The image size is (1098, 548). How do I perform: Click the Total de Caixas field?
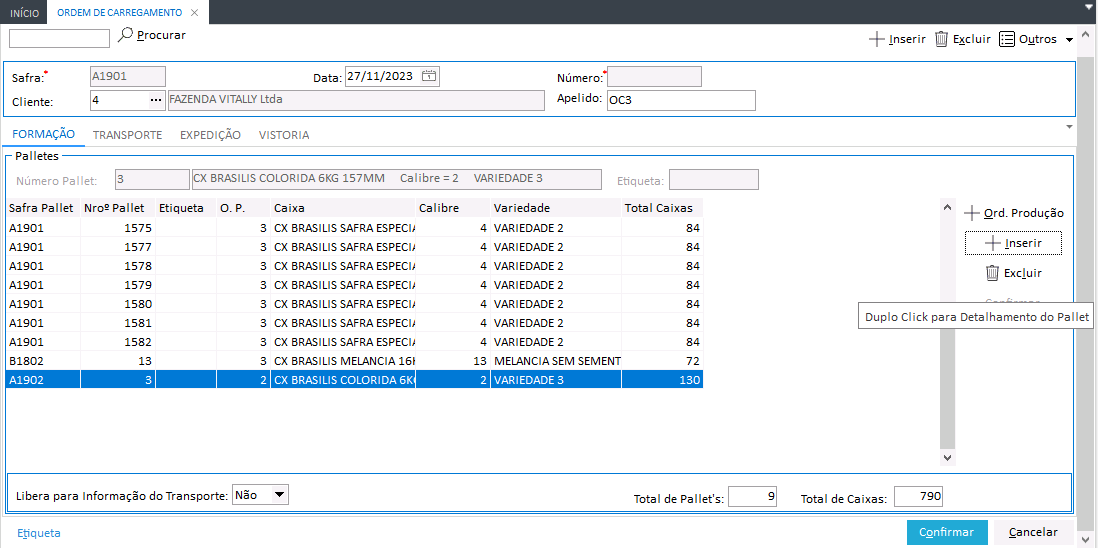tap(919, 497)
